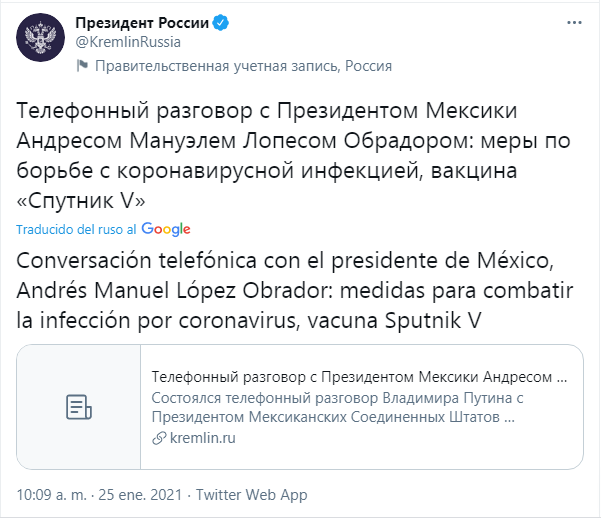Click the government account flag icon
The image size is (601, 519).
84,66
